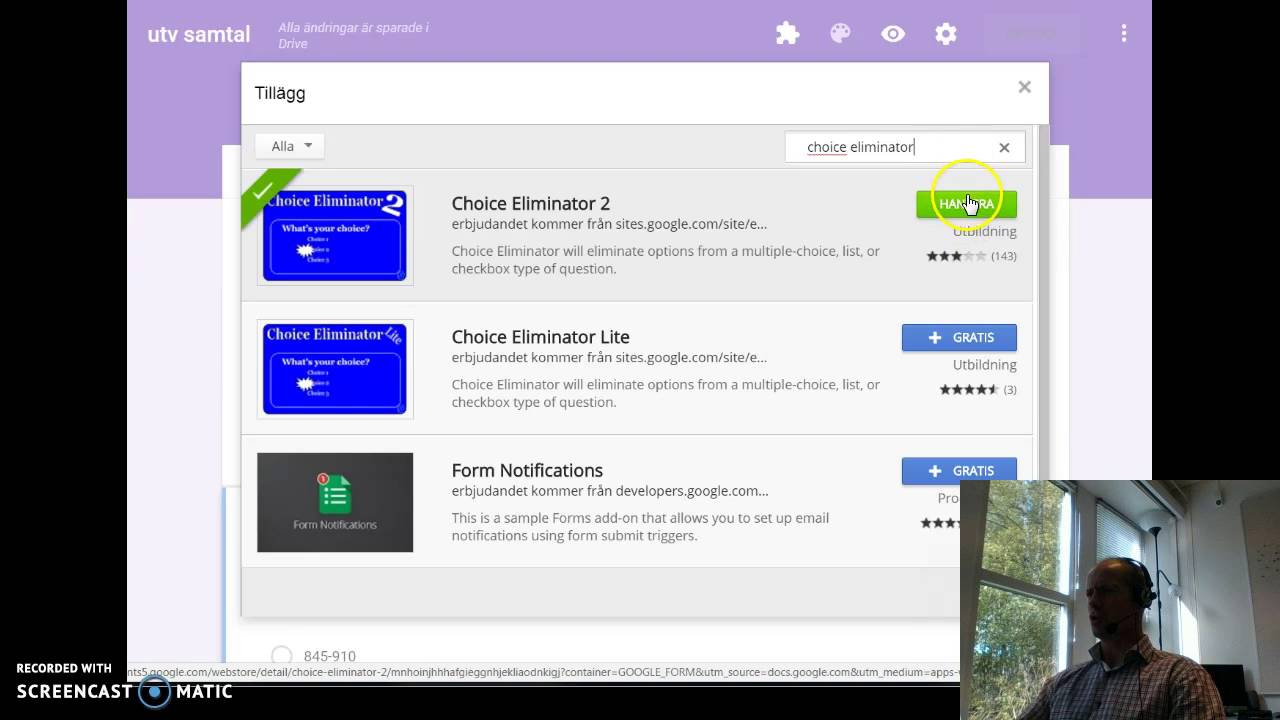Screen dimensions: 1280x720
Task: Click the 'Alla ändringar är sparade i Drive' status
Action: click(x=353, y=35)
